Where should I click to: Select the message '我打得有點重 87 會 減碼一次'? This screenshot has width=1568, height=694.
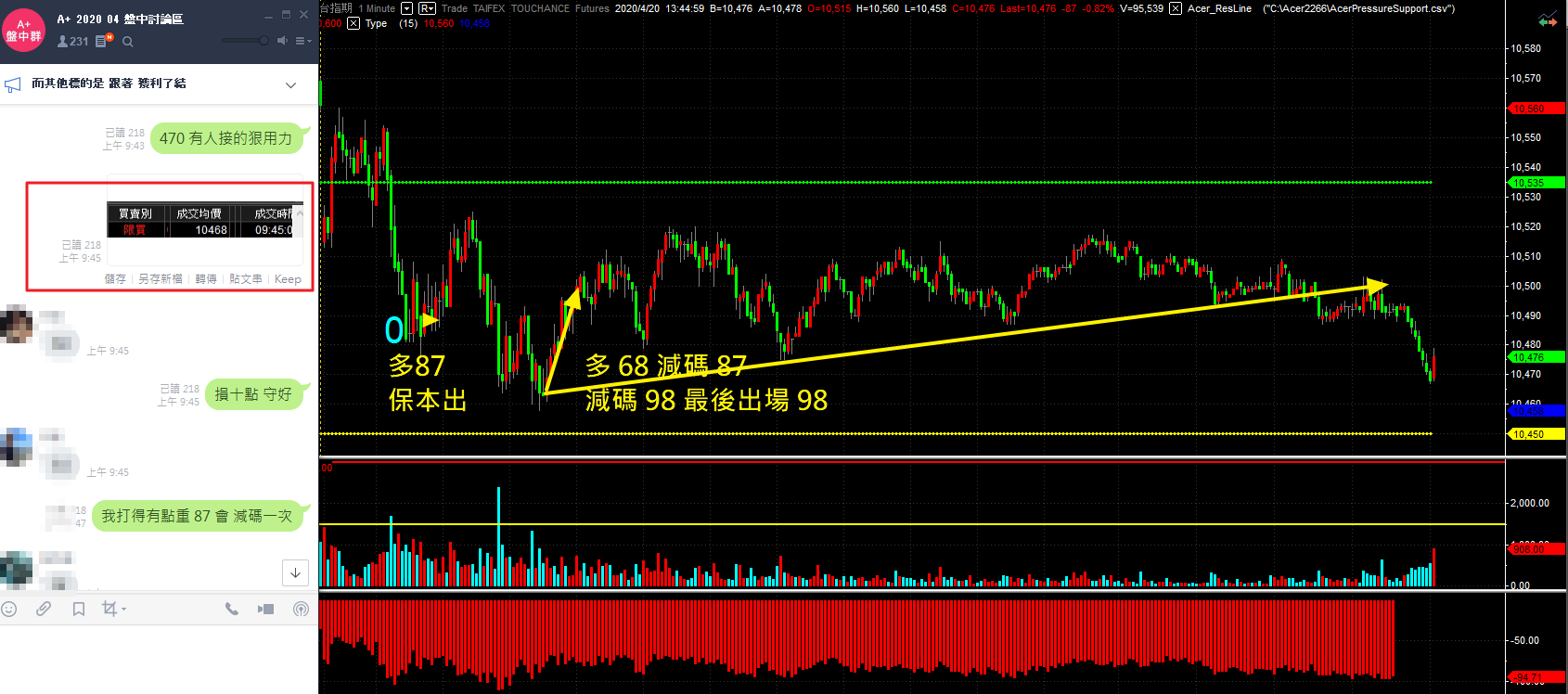198,516
